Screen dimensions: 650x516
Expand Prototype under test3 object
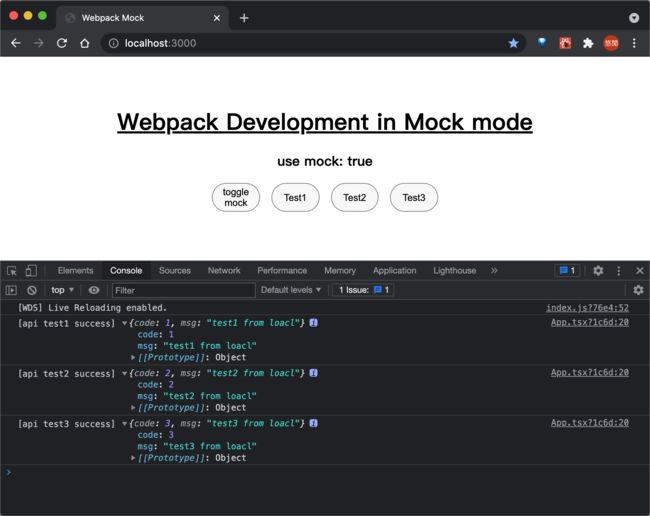tap(133, 458)
